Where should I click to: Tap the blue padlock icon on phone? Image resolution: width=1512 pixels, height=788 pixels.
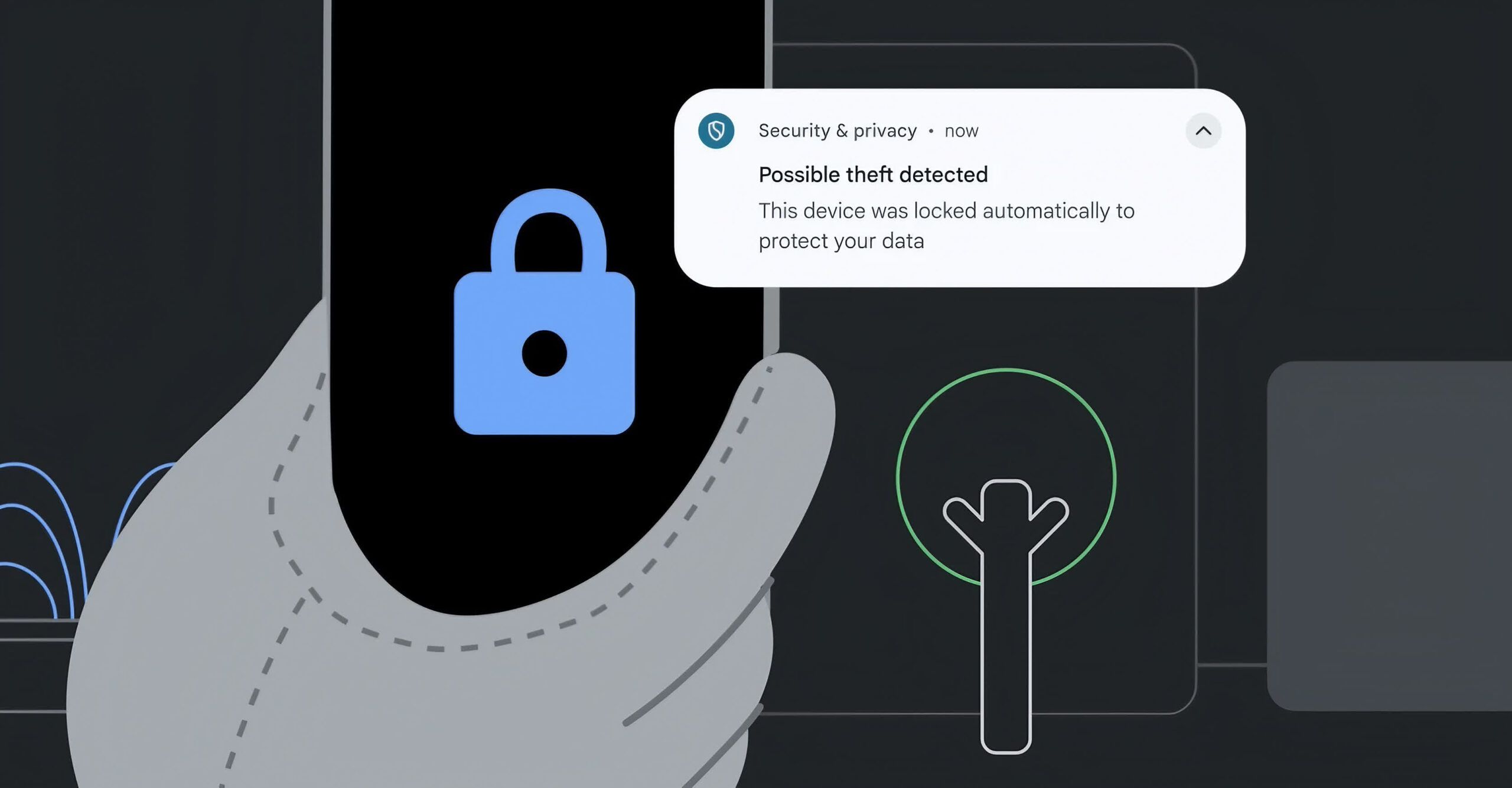(544, 311)
